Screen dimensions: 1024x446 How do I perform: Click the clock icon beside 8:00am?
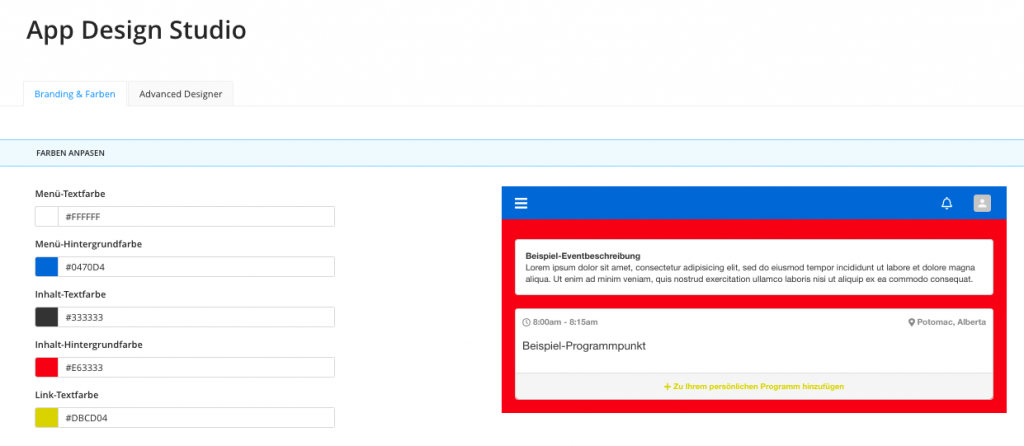526,322
